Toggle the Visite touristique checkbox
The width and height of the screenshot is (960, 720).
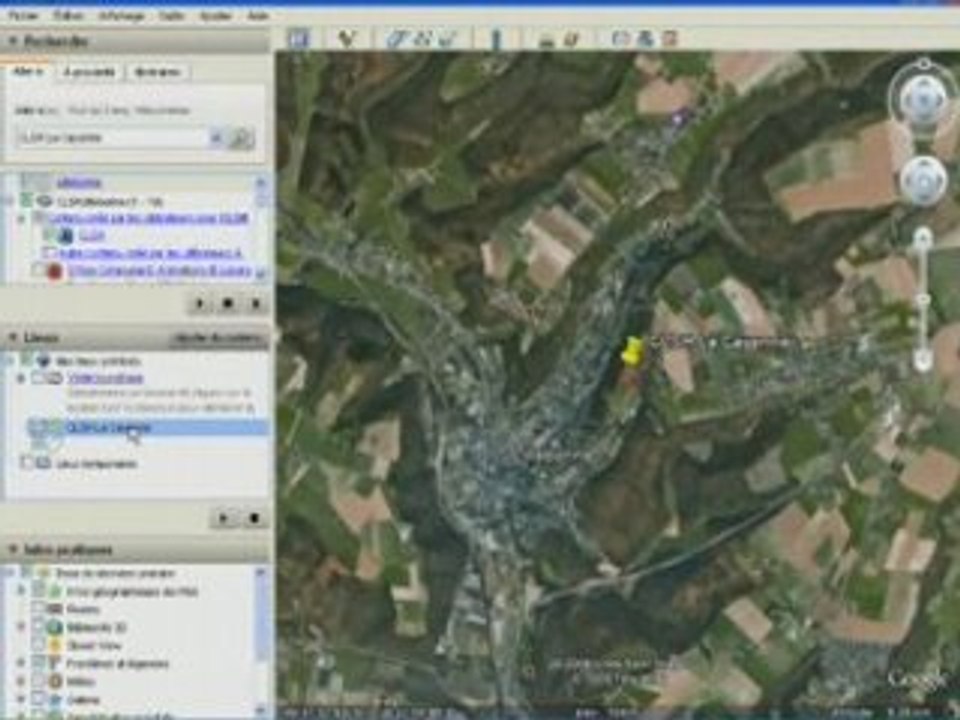point(37,378)
